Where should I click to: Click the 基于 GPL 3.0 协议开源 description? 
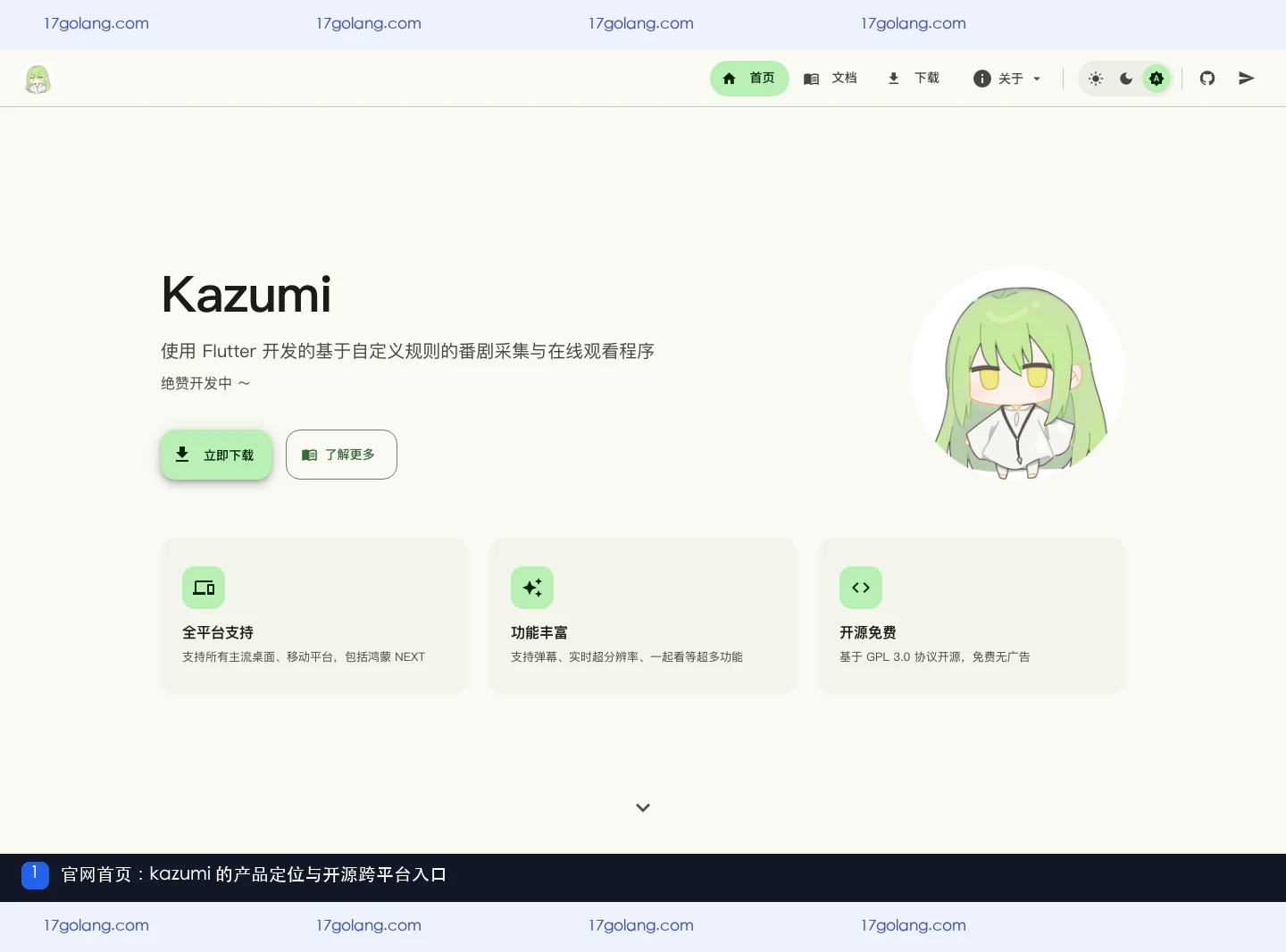click(935, 656)
